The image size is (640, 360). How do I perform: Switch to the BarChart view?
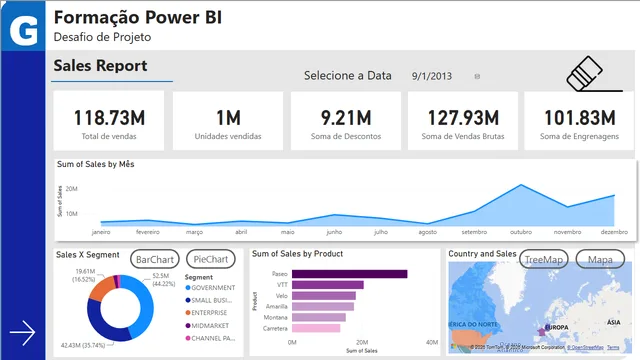155,259
